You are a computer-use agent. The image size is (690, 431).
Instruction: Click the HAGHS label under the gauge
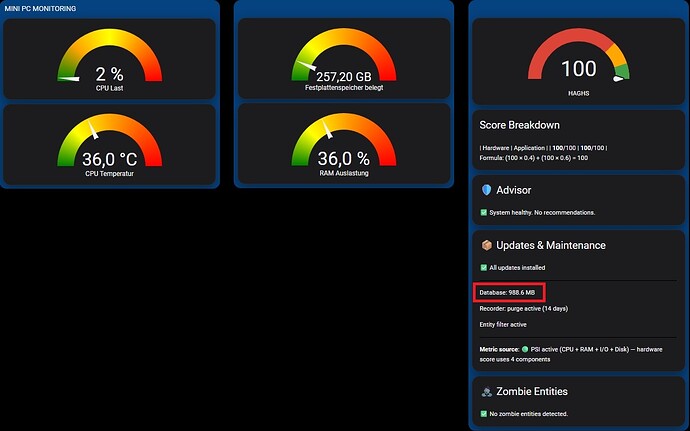[x=578, y=93]
